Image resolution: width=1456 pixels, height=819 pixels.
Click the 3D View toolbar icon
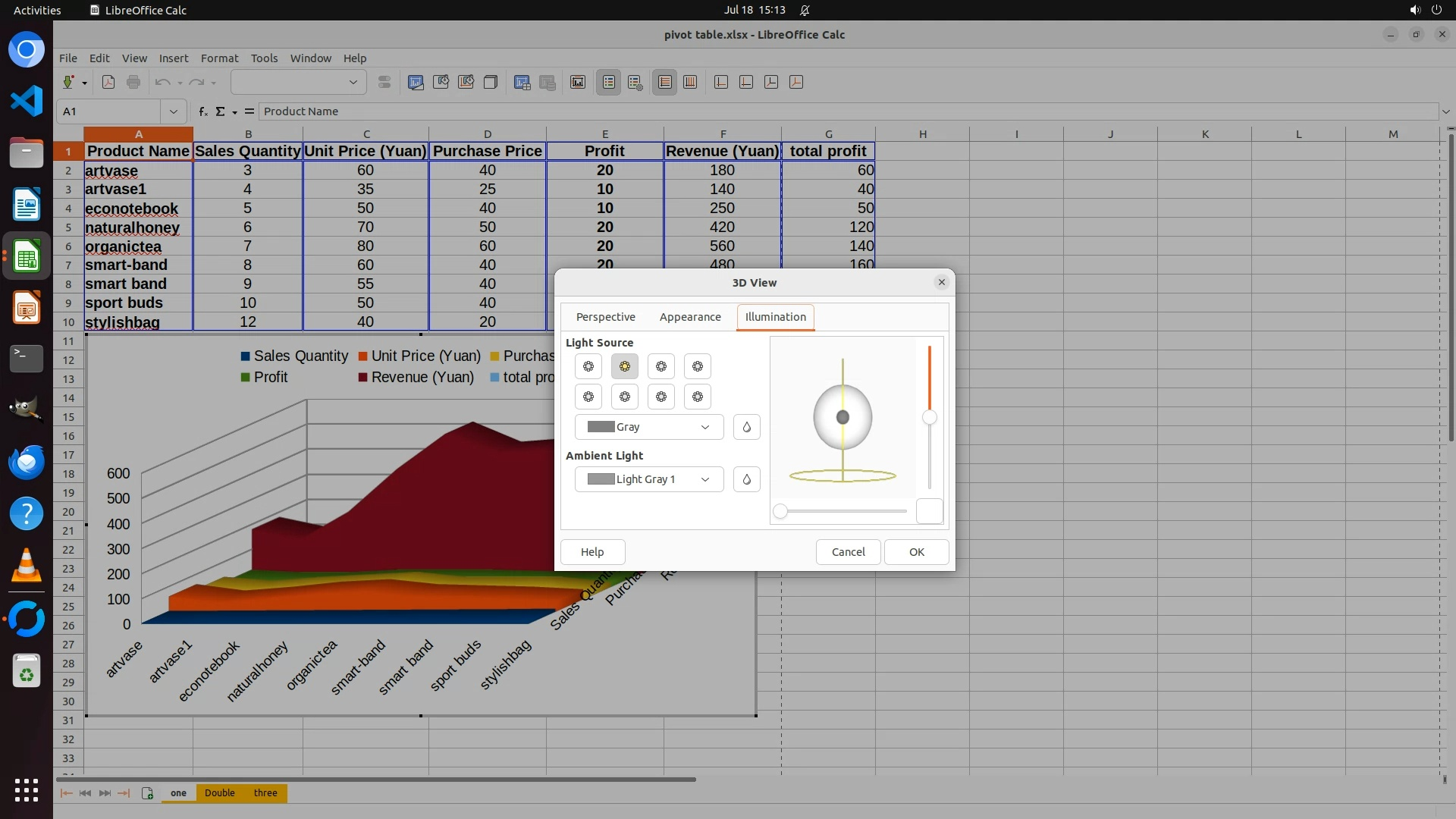point(491,82)
